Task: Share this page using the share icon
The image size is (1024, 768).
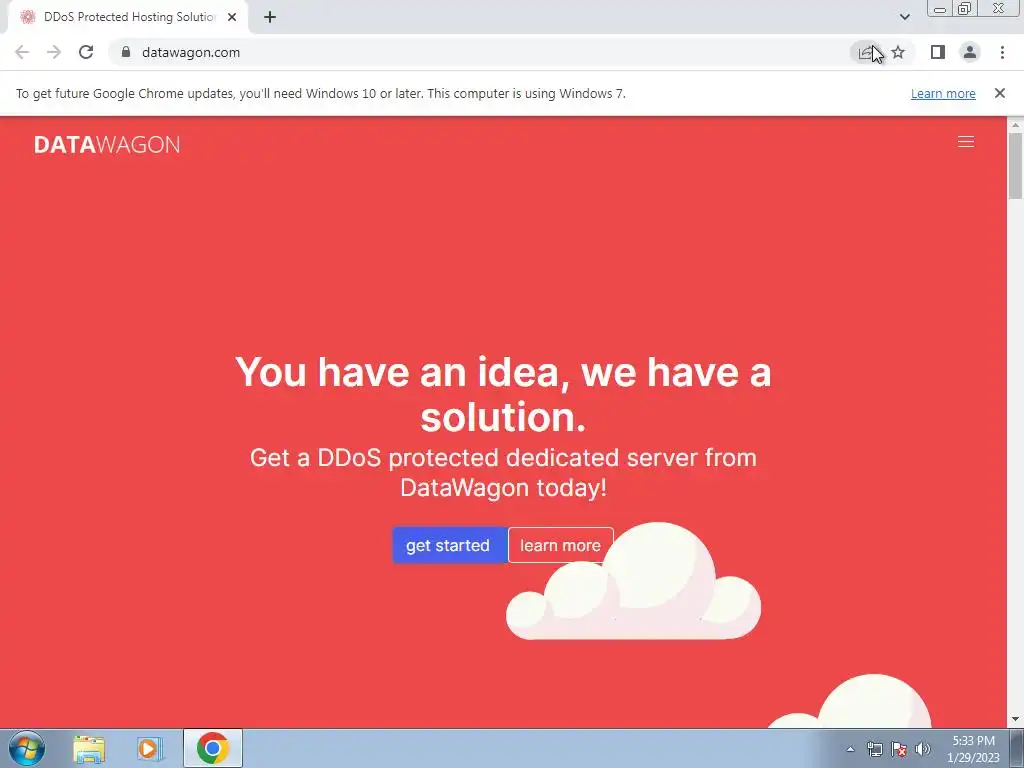Action: (x=866, y=52)
